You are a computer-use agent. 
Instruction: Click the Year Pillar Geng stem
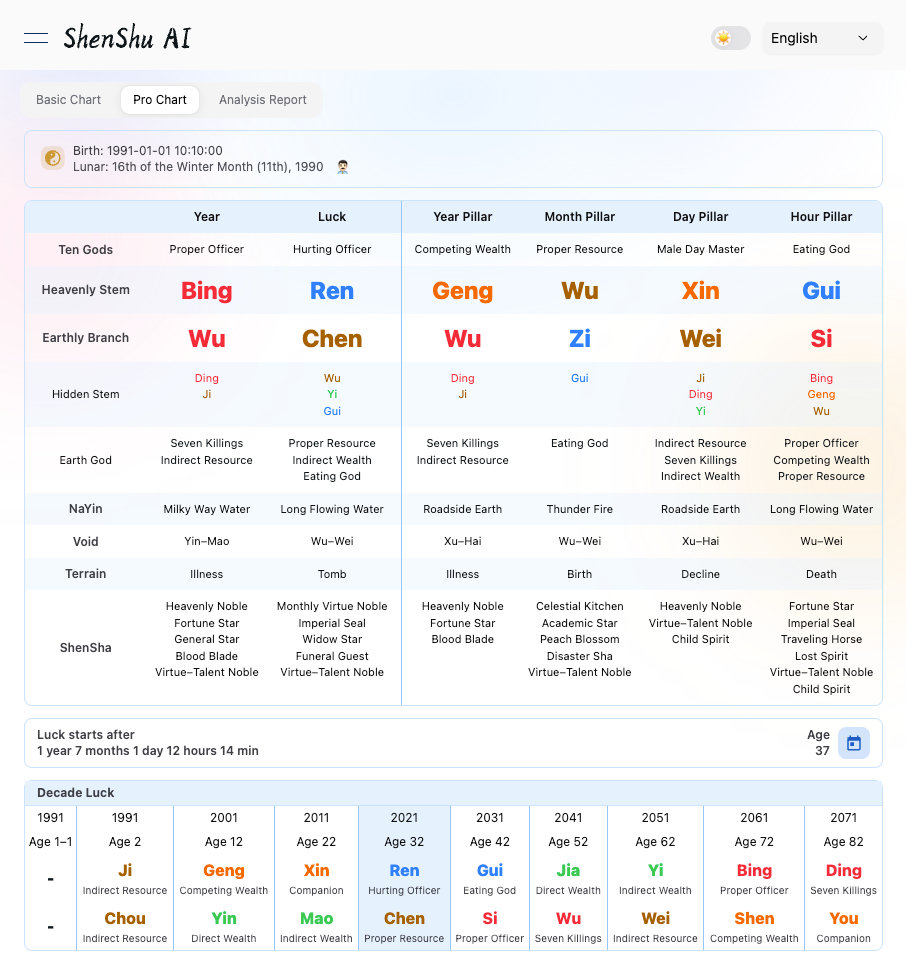click(x=462, y=291)
